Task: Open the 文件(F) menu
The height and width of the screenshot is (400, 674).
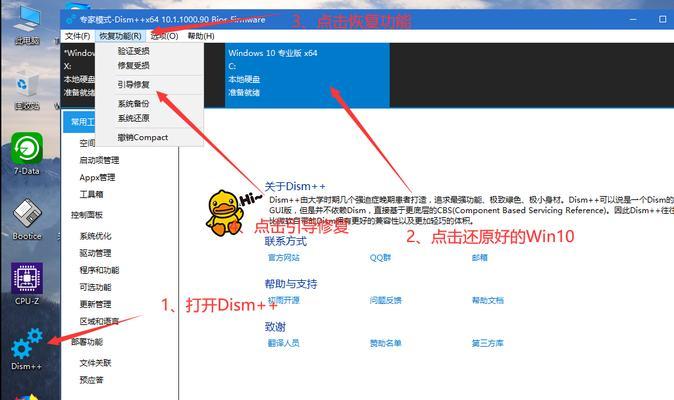Action: (77, 36)
